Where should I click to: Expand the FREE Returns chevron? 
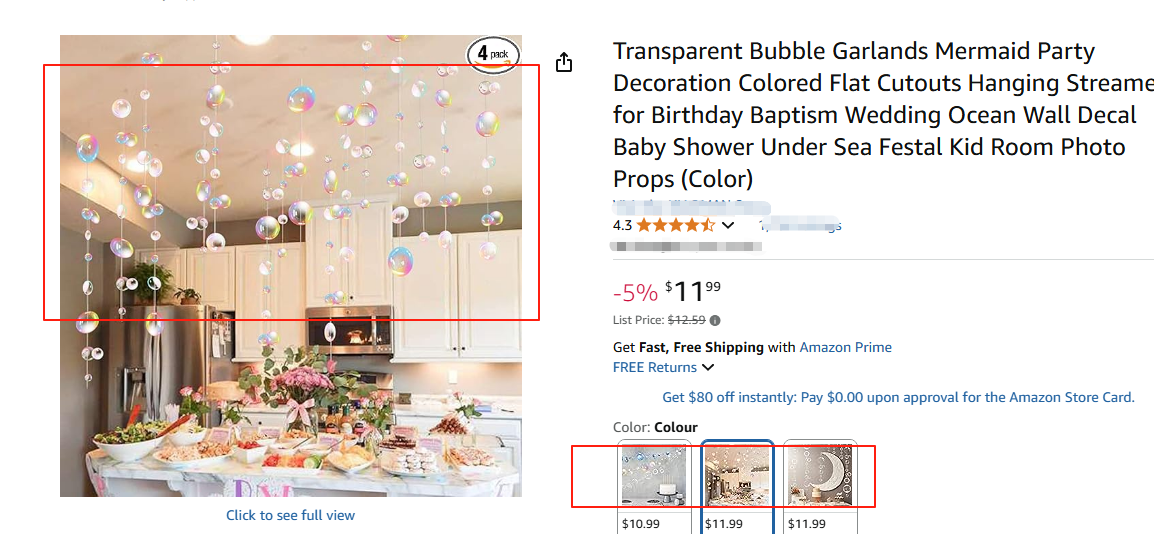pos(708,368)
